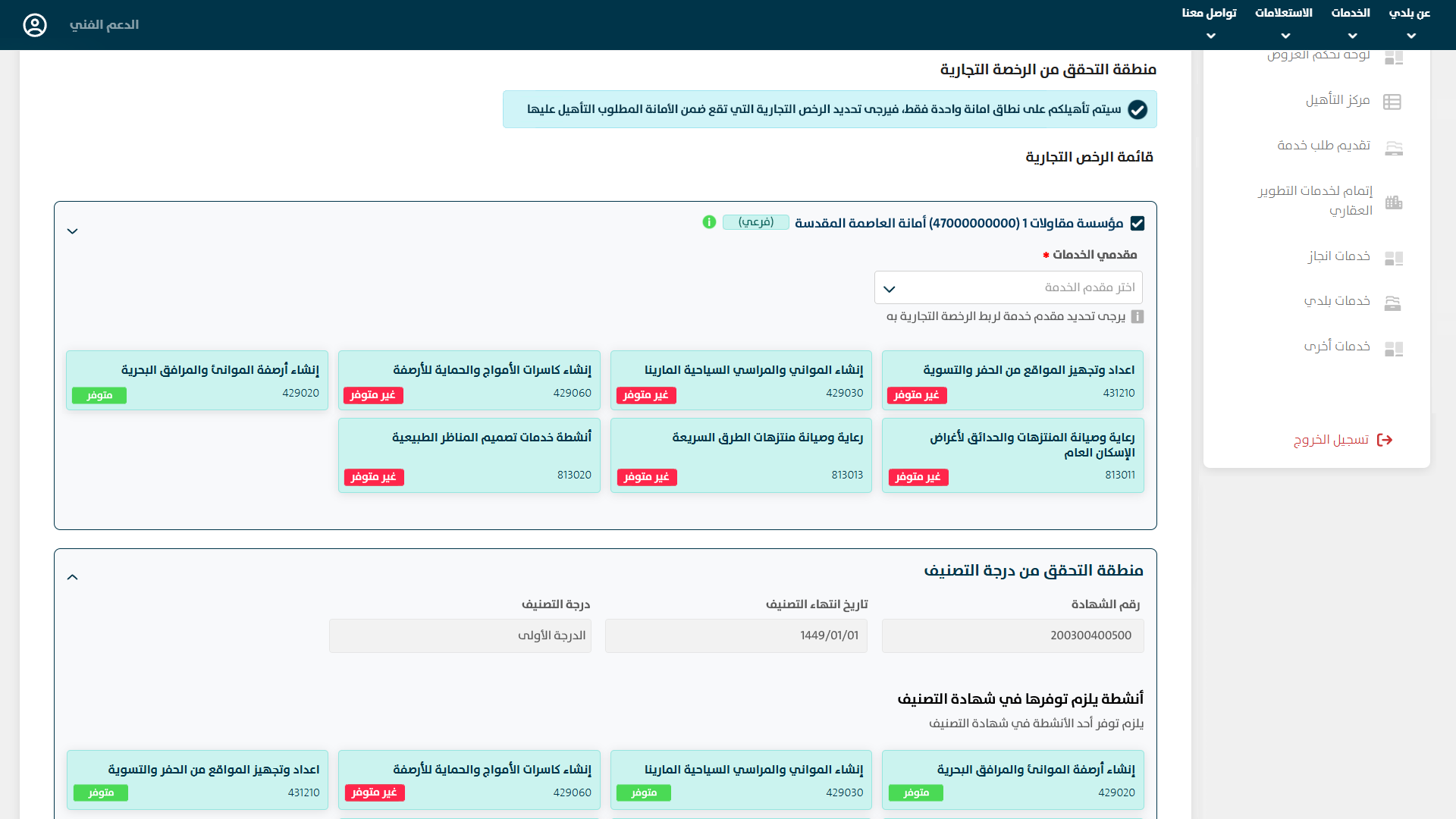Click تسجيل الخروج link
Image resolution: width=1456 pixels, height=819 pixels.
tap(1331, 440)
